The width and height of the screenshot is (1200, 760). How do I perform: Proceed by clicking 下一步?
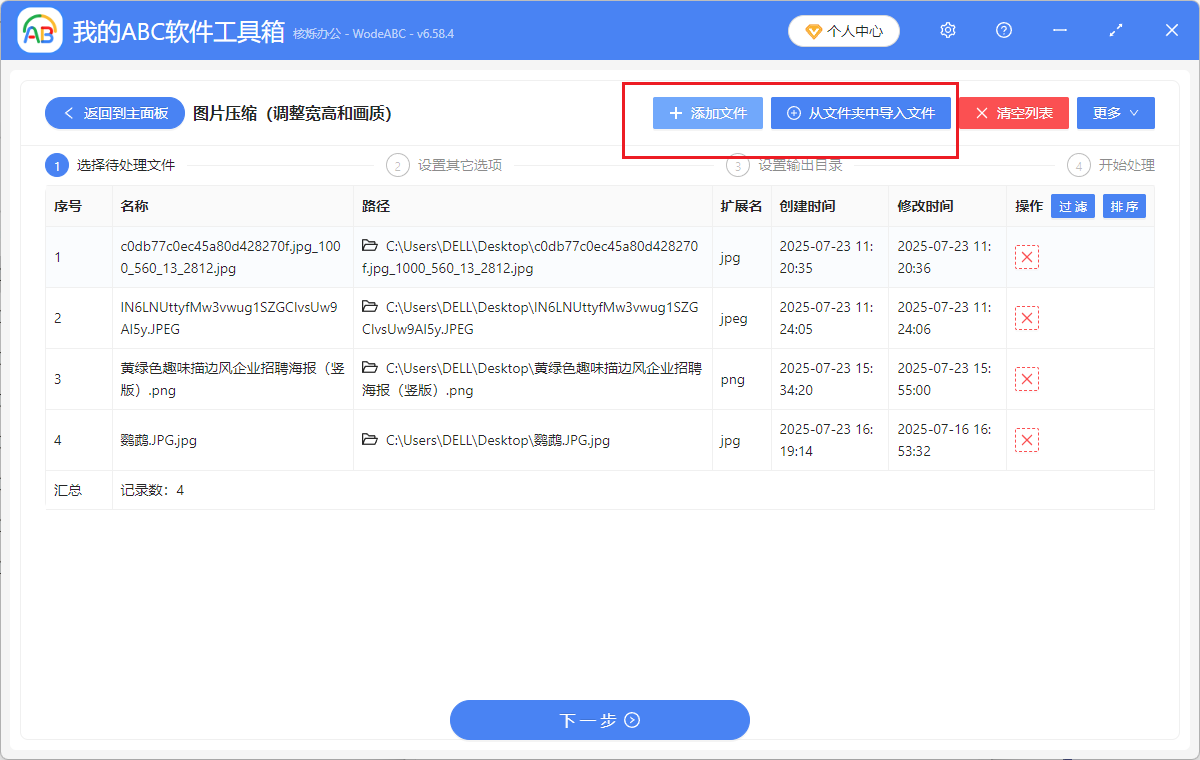click(600, 720)
